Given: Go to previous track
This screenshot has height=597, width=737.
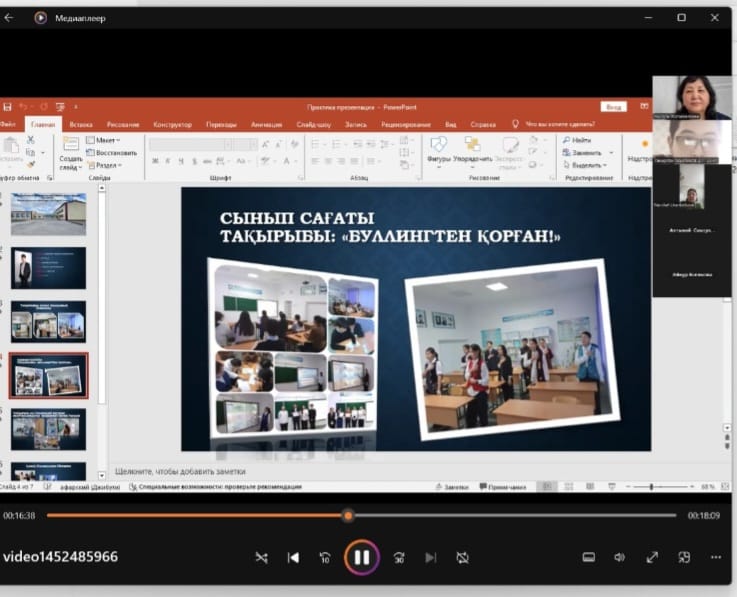Looking at the screenshot, I should 293,557.
